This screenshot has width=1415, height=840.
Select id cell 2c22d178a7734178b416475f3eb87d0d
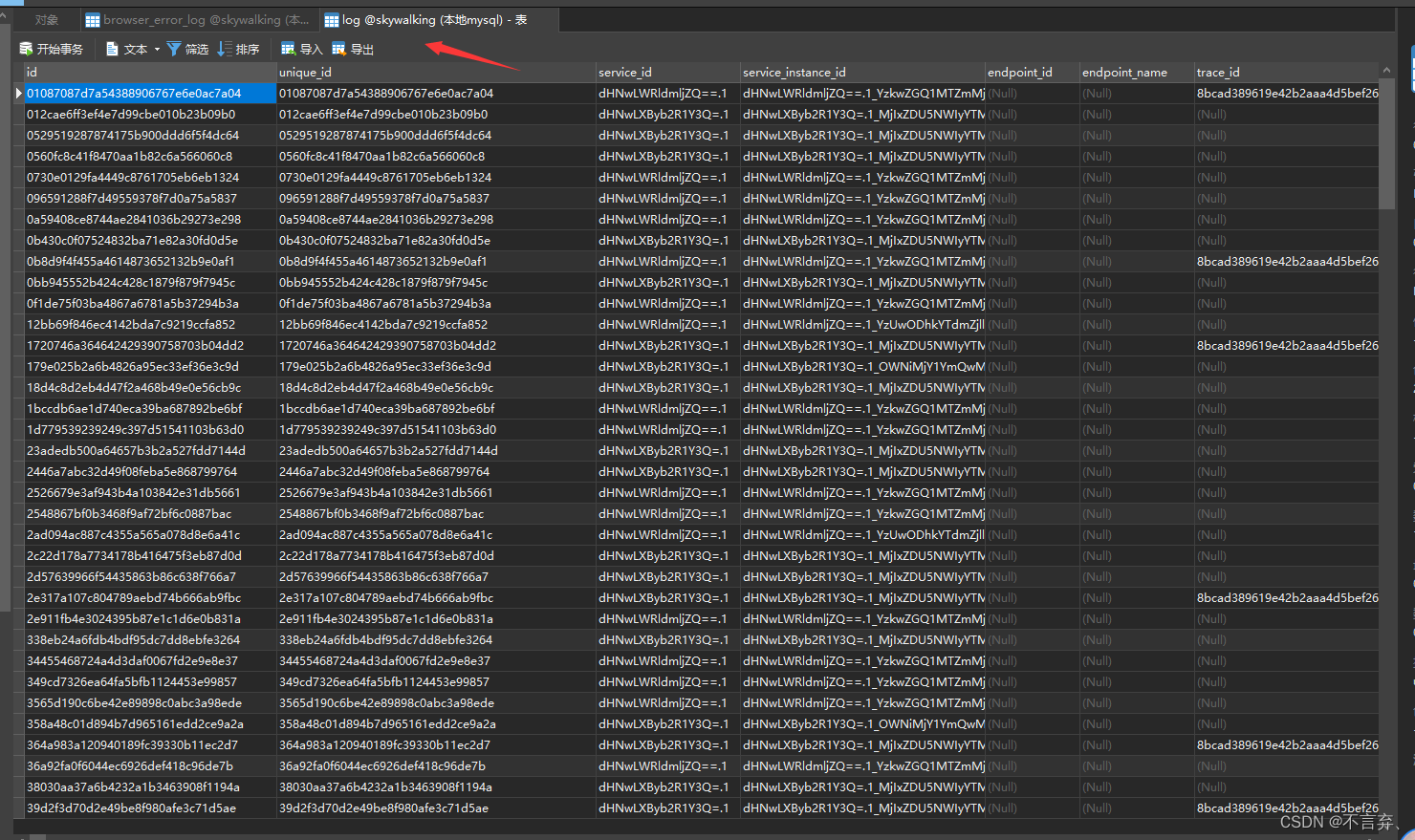150,556
